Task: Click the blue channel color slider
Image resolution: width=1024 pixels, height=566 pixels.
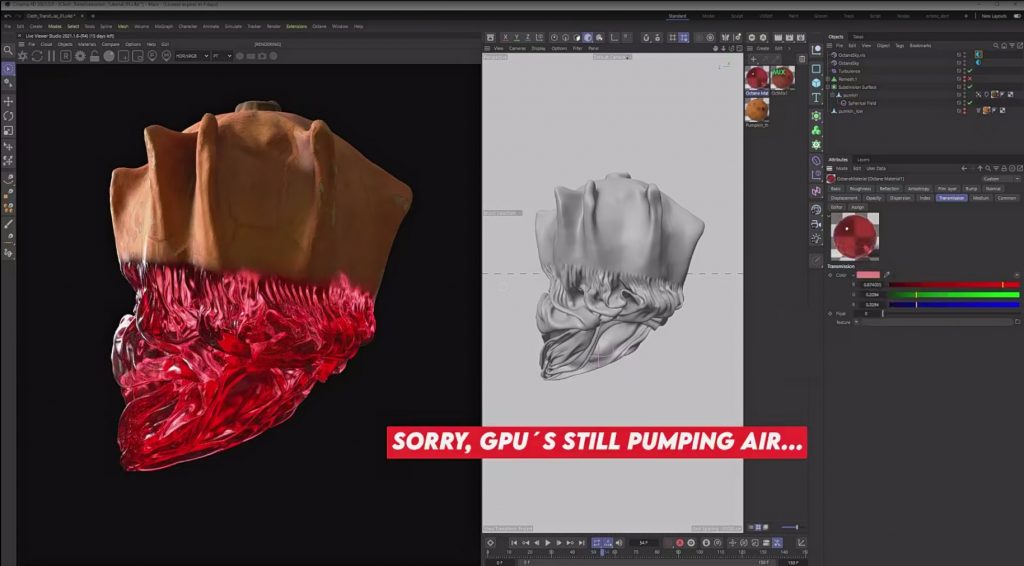Action: tap(953, 304)
